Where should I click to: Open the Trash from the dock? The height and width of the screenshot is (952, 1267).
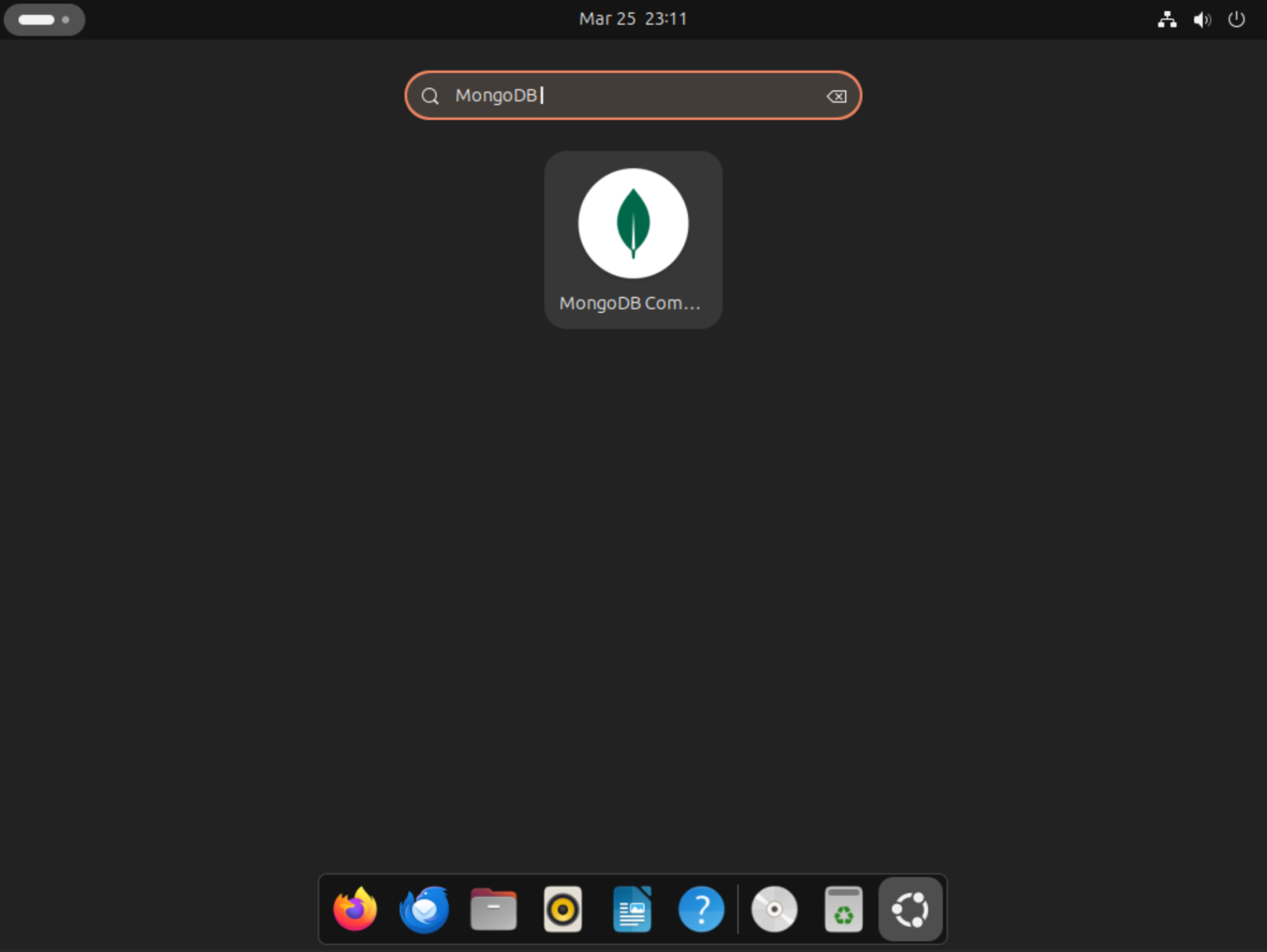pos(843,908)
